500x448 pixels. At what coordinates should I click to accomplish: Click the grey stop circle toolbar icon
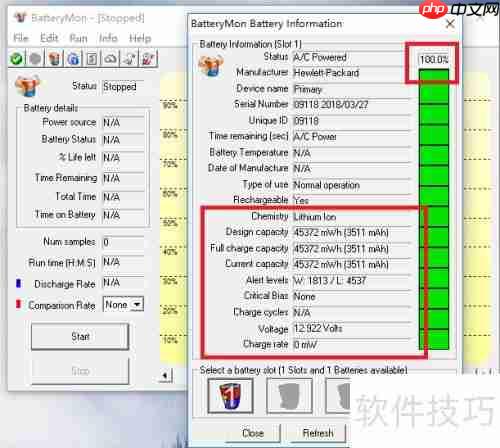[x=35, y=59]
